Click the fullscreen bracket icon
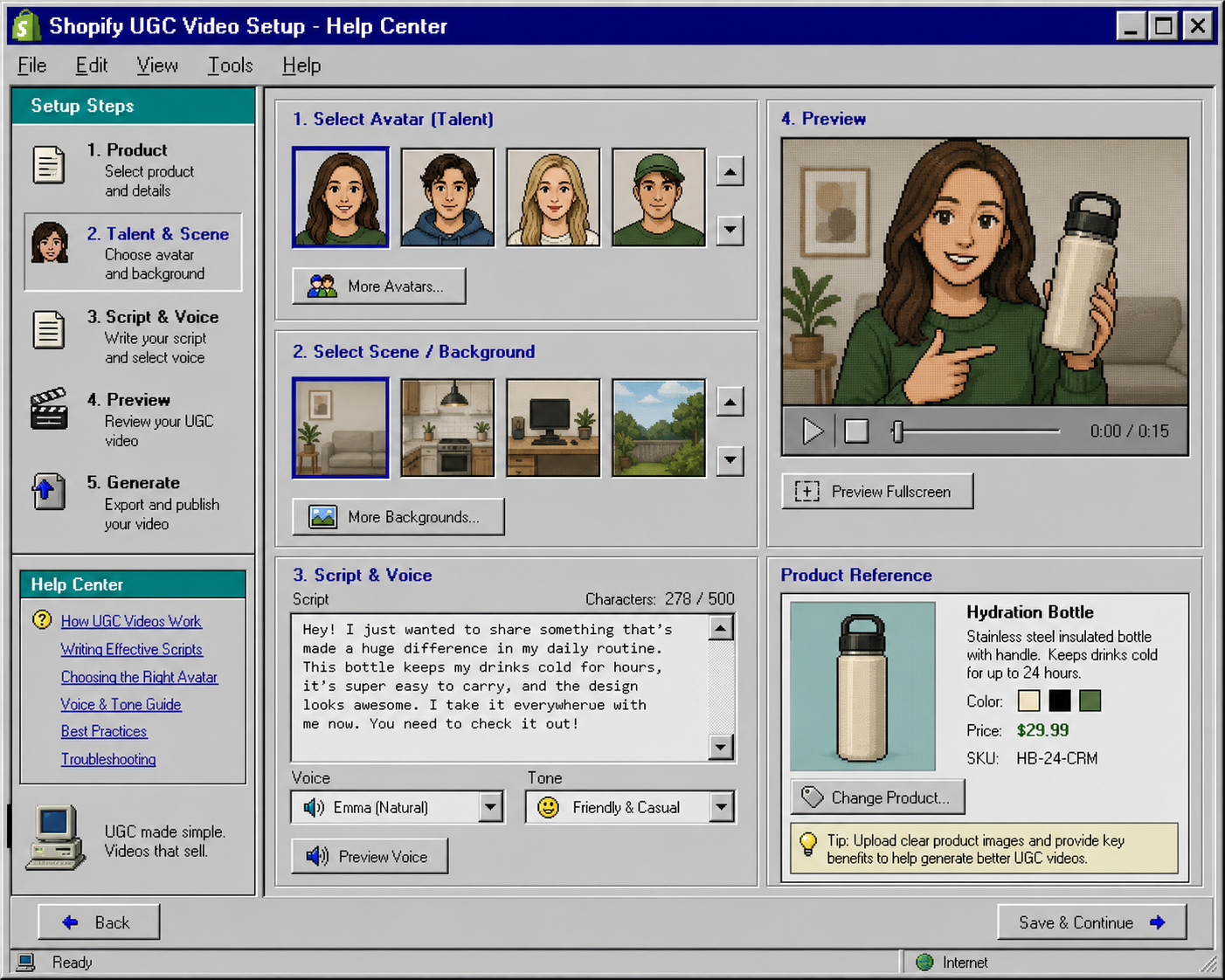This screenshot has height=980, width=1225. [x=806, y=492]
